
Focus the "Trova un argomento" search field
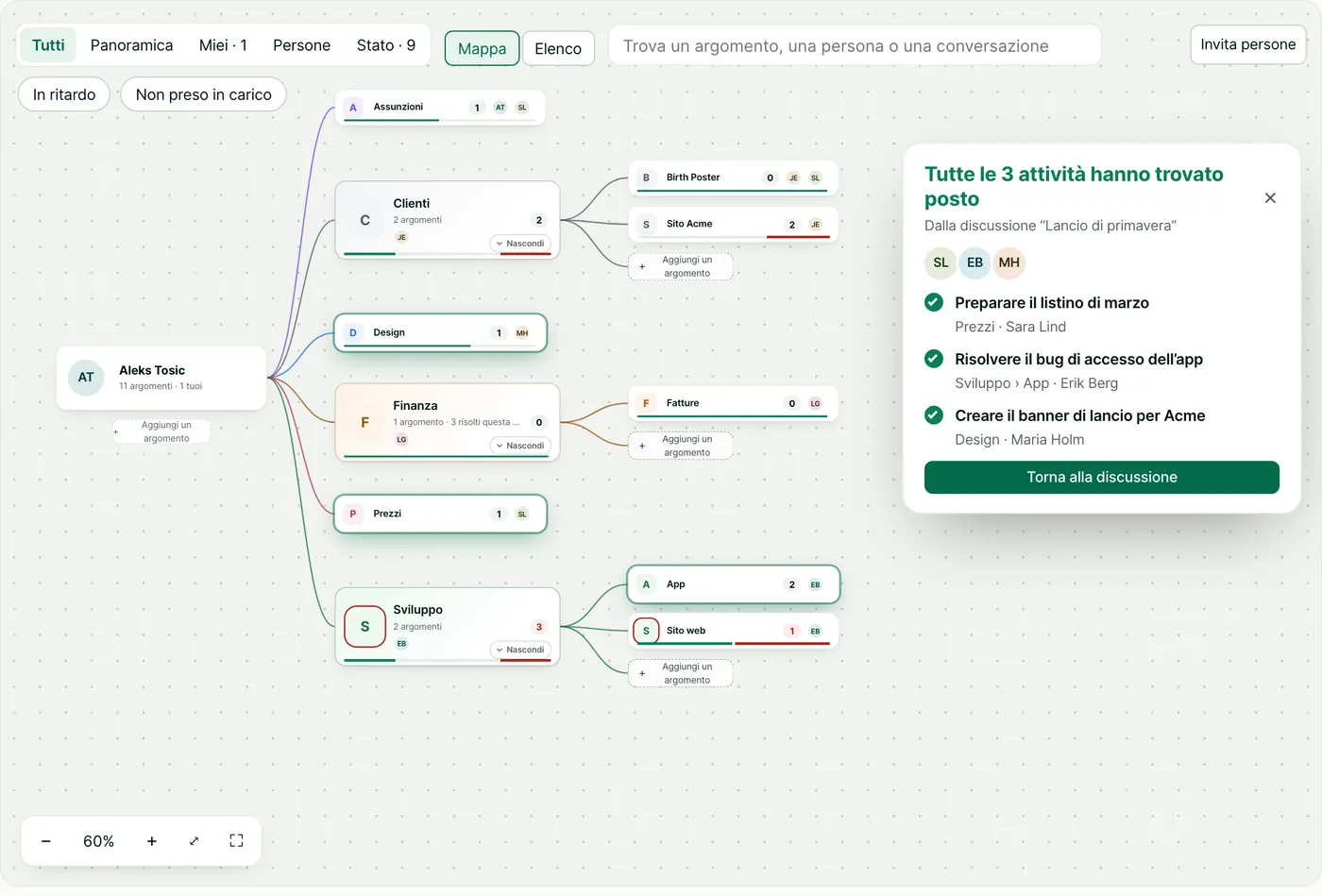click(x=855, y=45)
